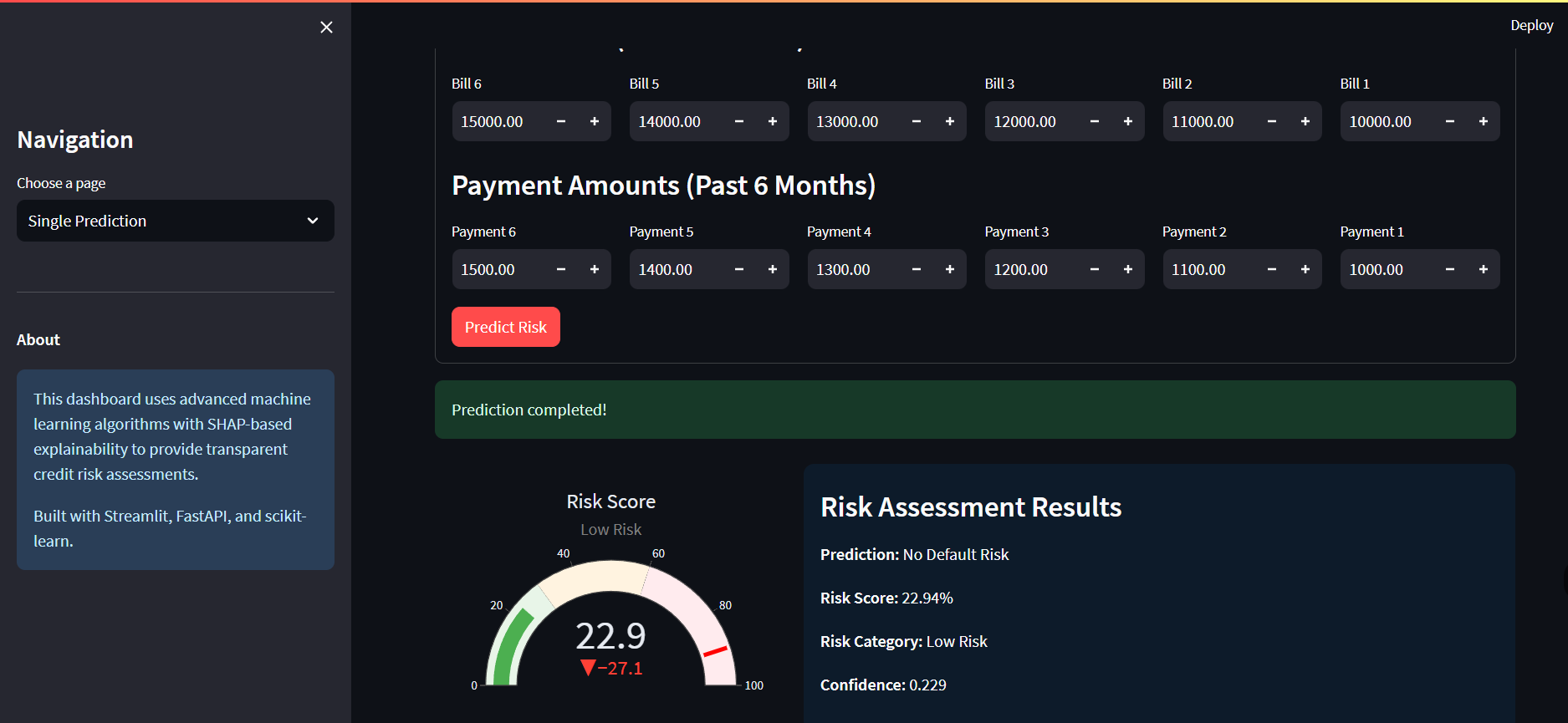The width and height of the screenshot is (1568, 723).
Task: Select the Payment 6 input showing 1500.00
Action: [498, 270]
